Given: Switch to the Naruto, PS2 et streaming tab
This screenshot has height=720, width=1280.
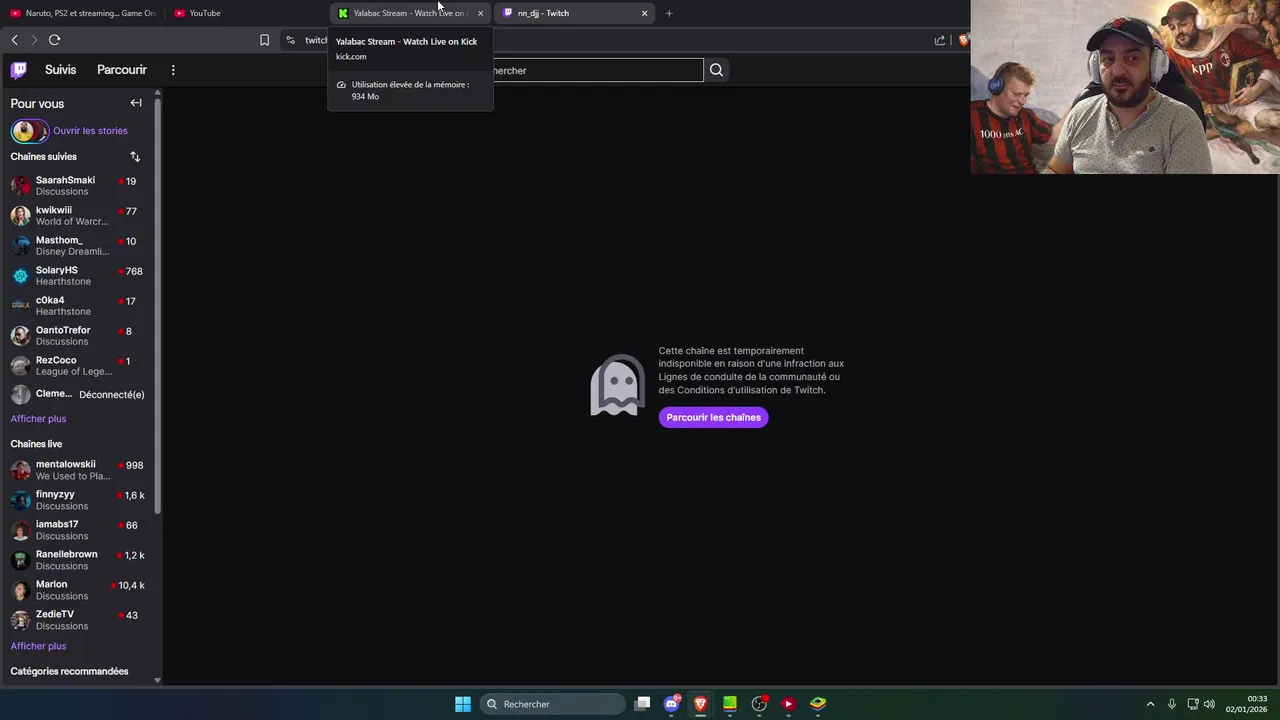Looking at the screenshot, I should coord(82,13).
